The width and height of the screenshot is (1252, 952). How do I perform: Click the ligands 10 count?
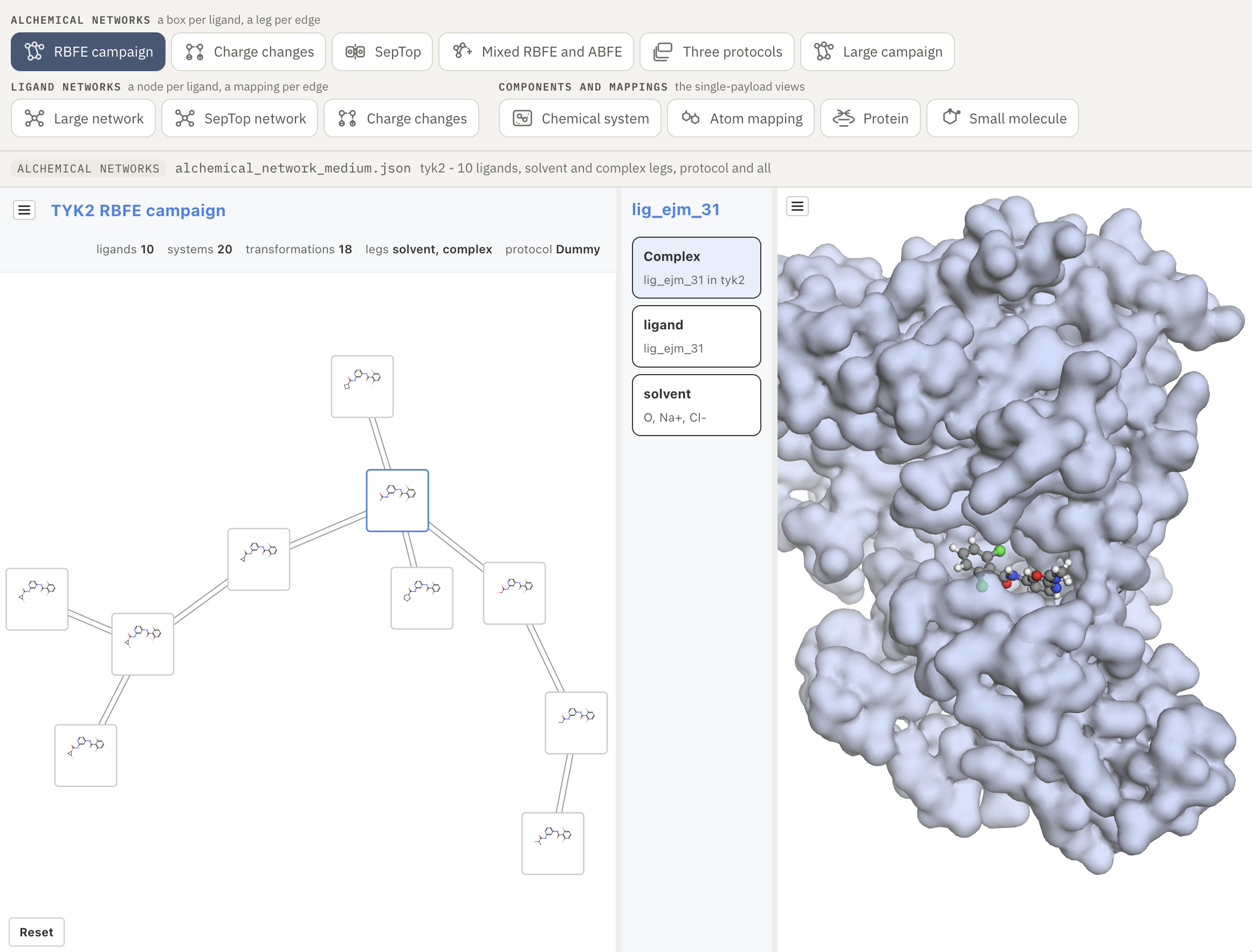[125, 250]
